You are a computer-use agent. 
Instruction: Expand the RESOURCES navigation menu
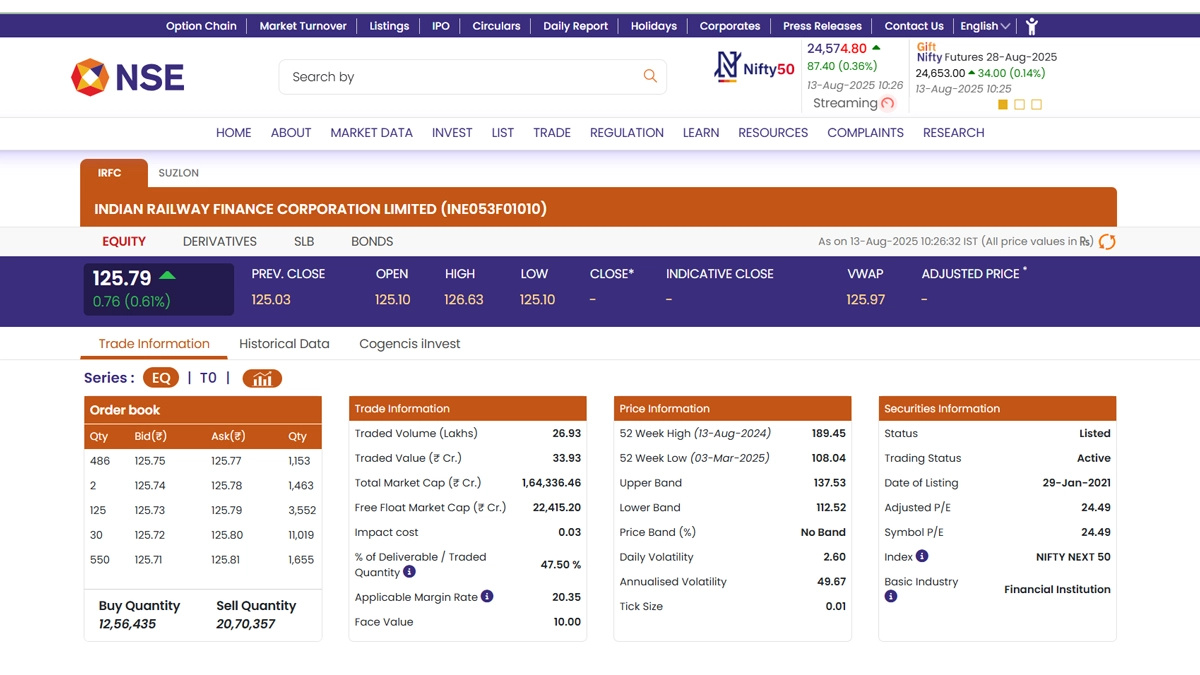tap(772, 132)
